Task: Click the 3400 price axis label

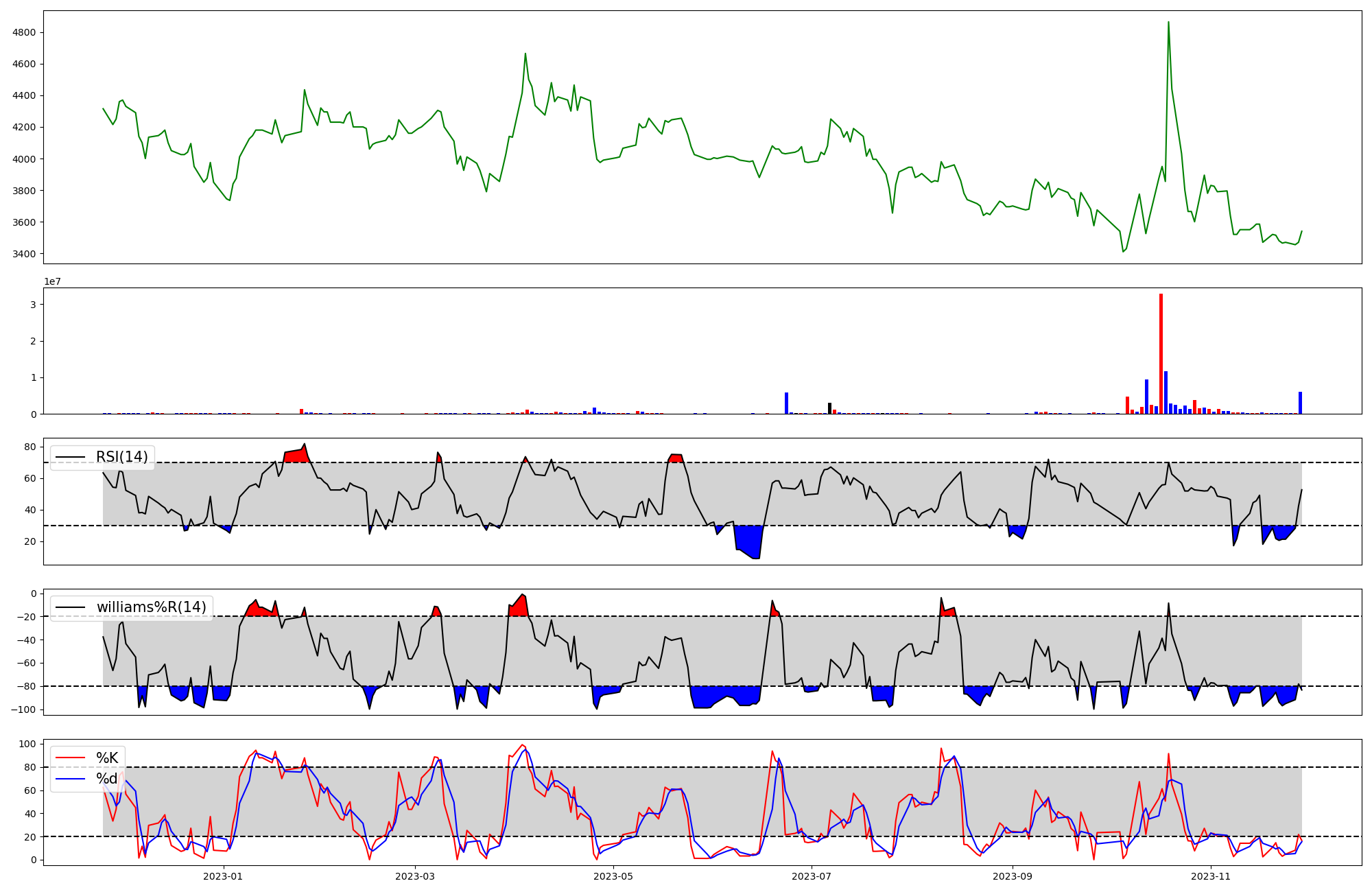Action: tap(23, 254)
